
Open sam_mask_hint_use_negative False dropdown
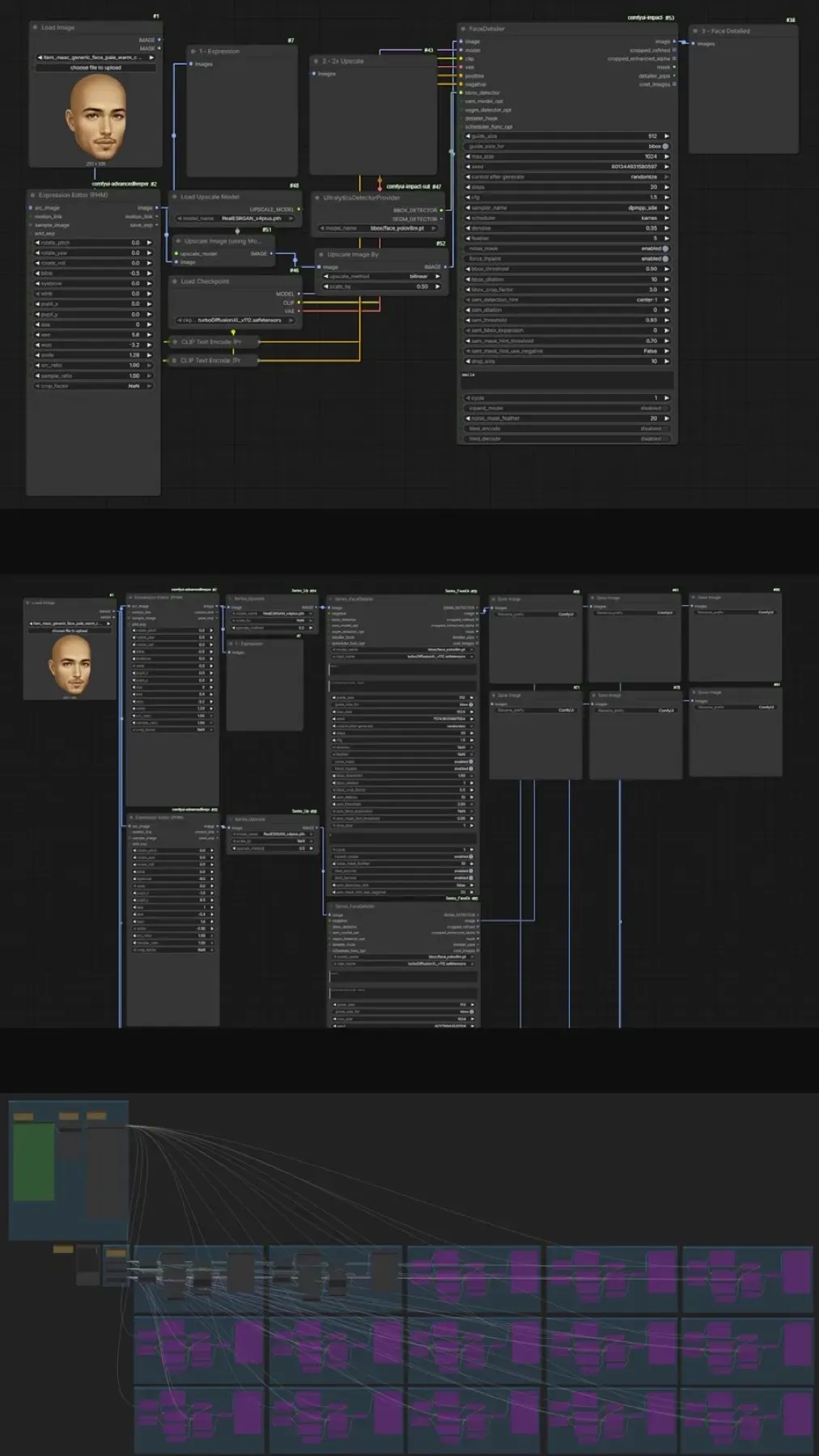567,351
